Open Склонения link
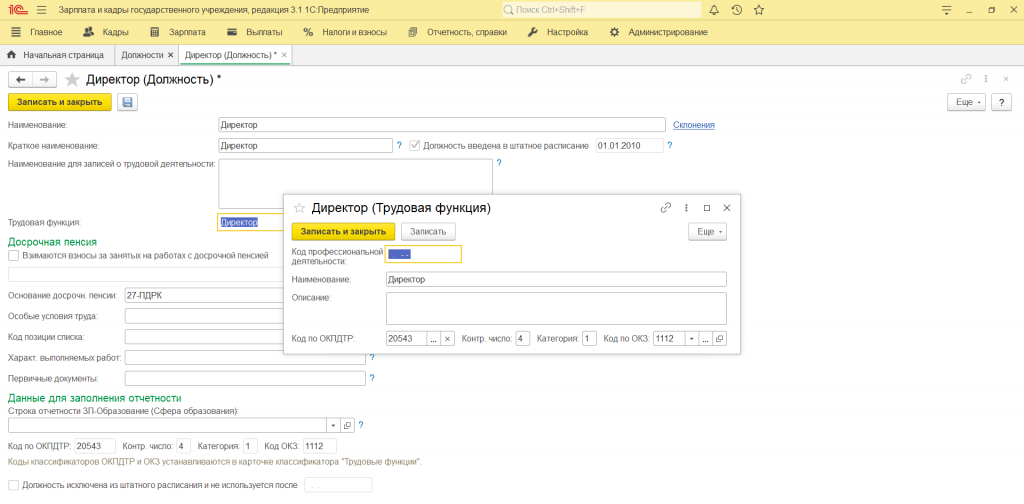1024x504 pixels. pyautogui.click(x=694, y=125)
